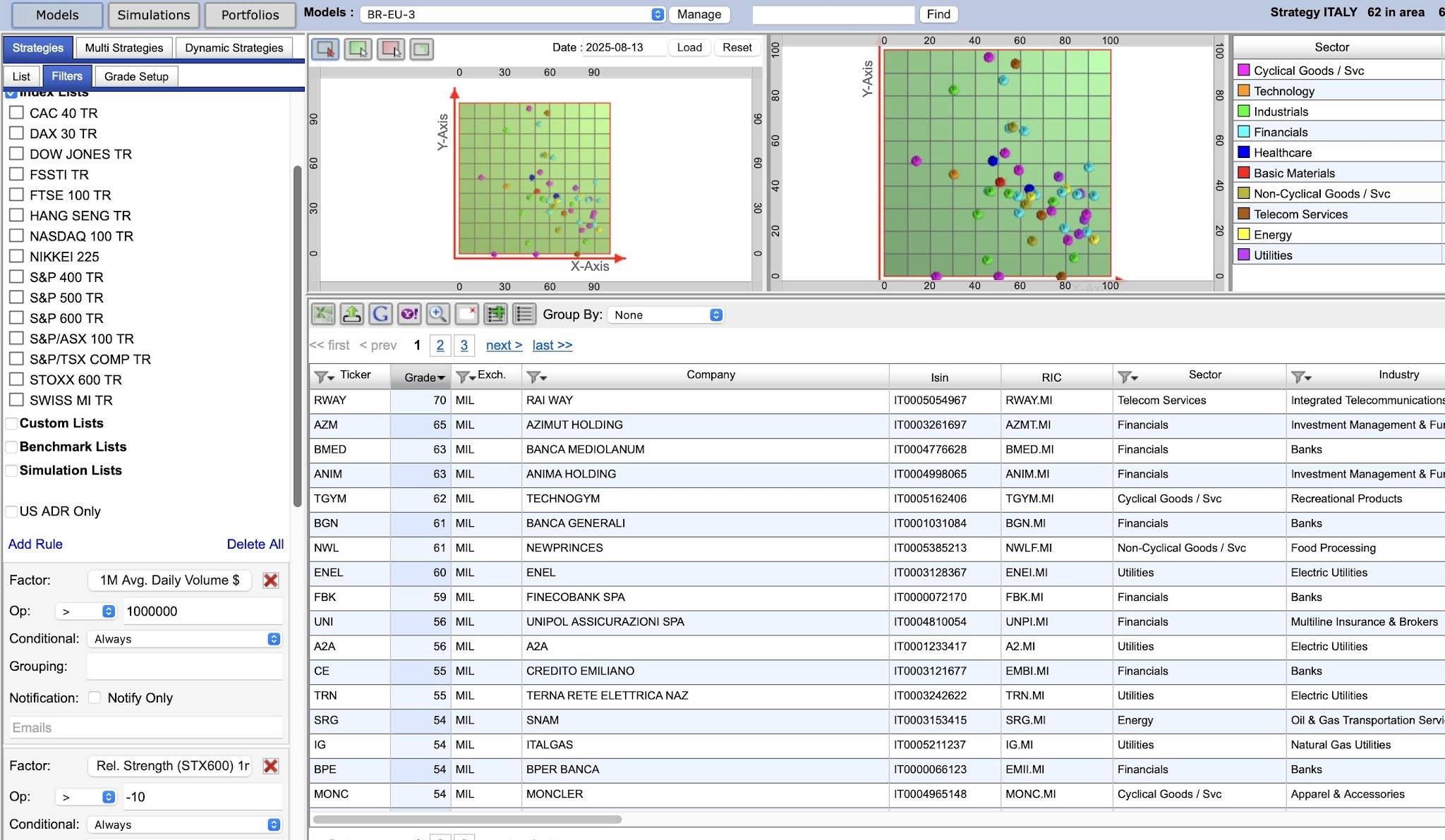Click the magnifier zoom-in icon
This screenshot has height=840, width=1445.
(x=437, y=314)
